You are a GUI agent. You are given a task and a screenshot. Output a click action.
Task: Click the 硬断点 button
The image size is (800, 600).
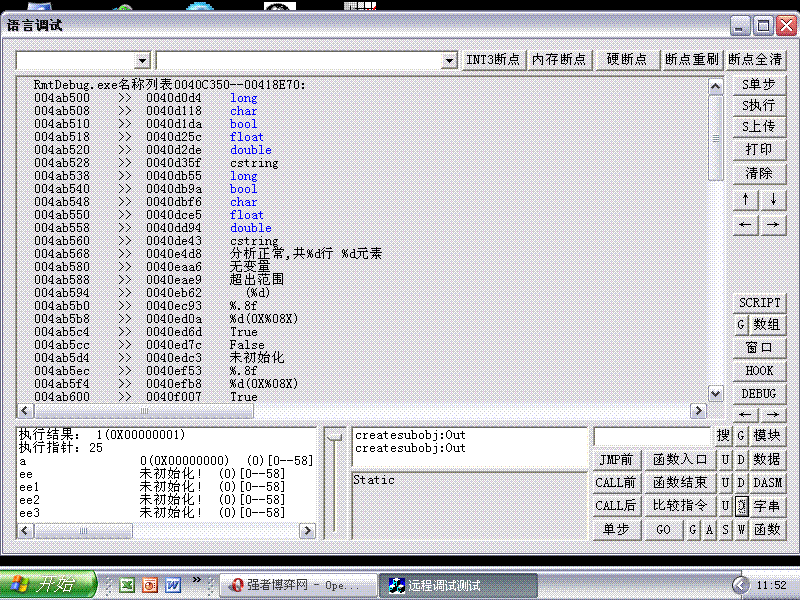point(627,60)
